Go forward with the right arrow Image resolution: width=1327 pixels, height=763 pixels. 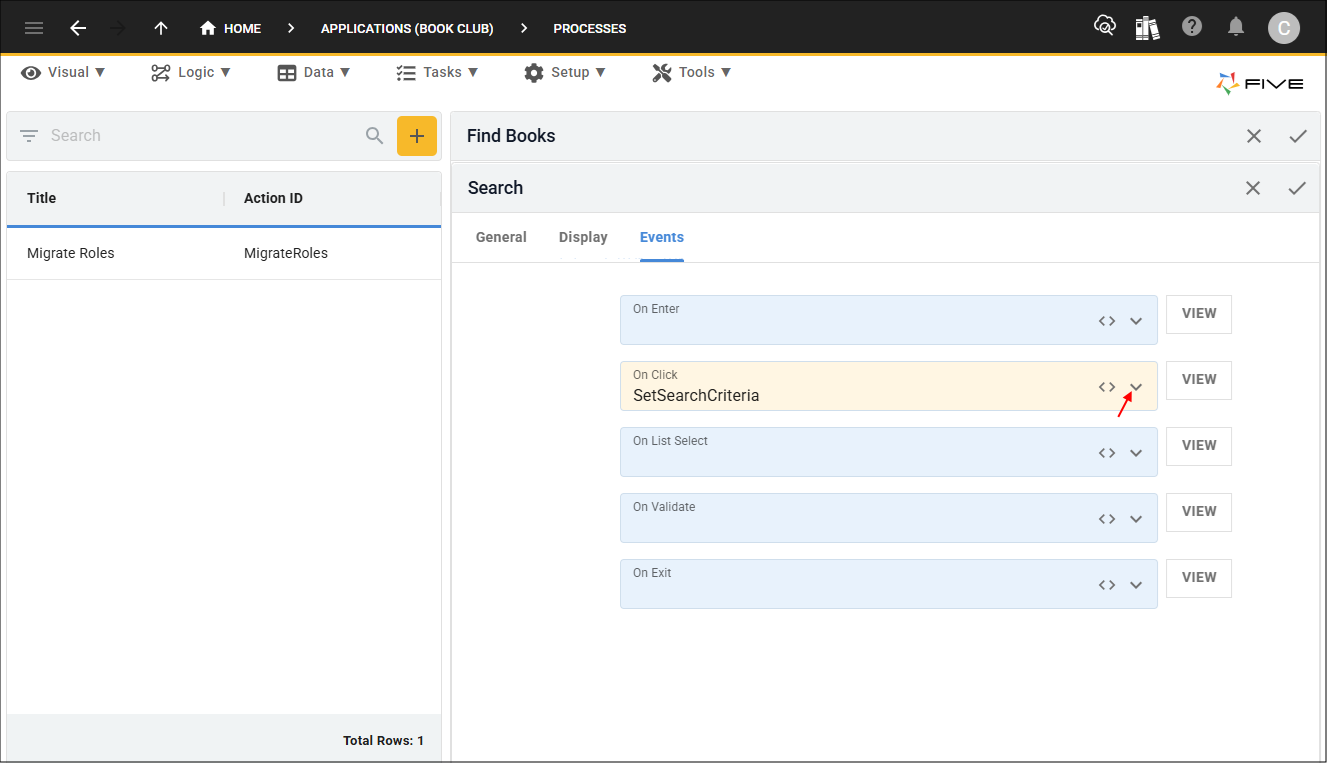click(118, 28)
